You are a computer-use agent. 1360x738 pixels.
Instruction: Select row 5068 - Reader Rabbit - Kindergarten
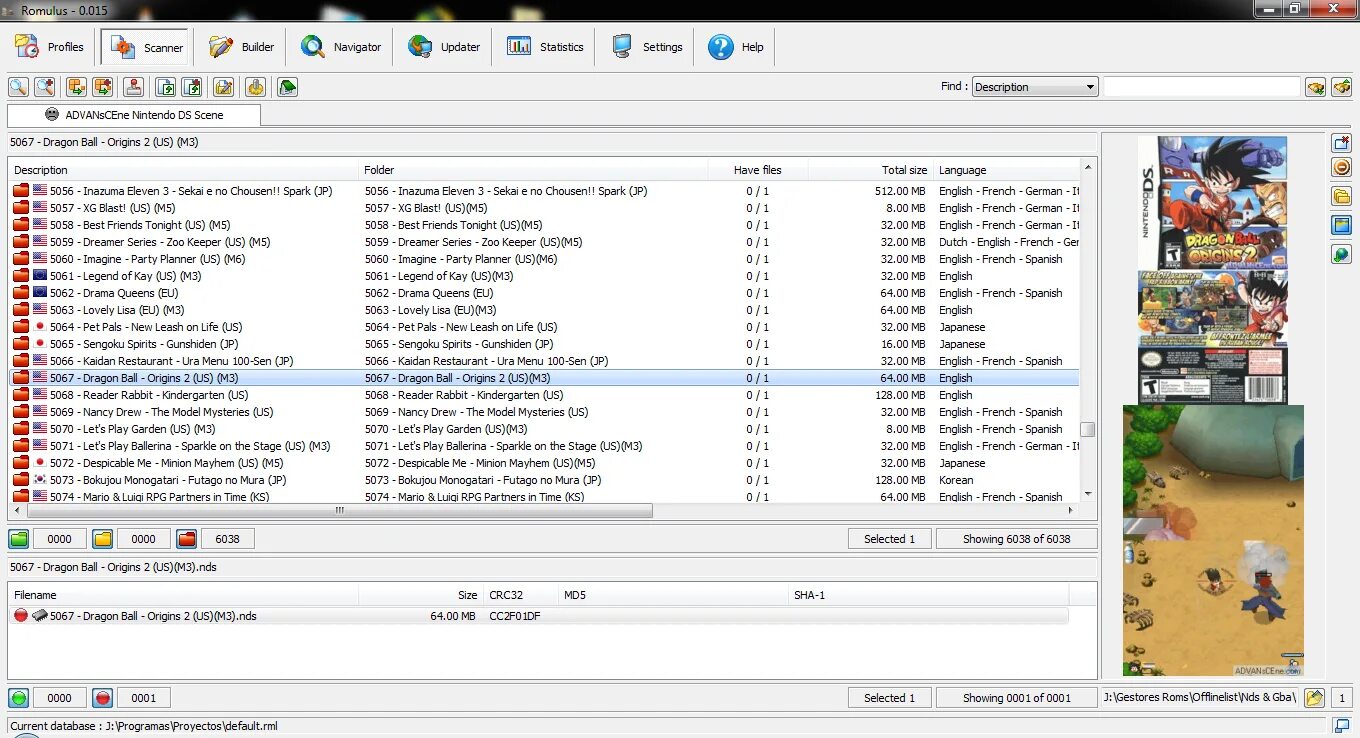[x=544, y=395]
